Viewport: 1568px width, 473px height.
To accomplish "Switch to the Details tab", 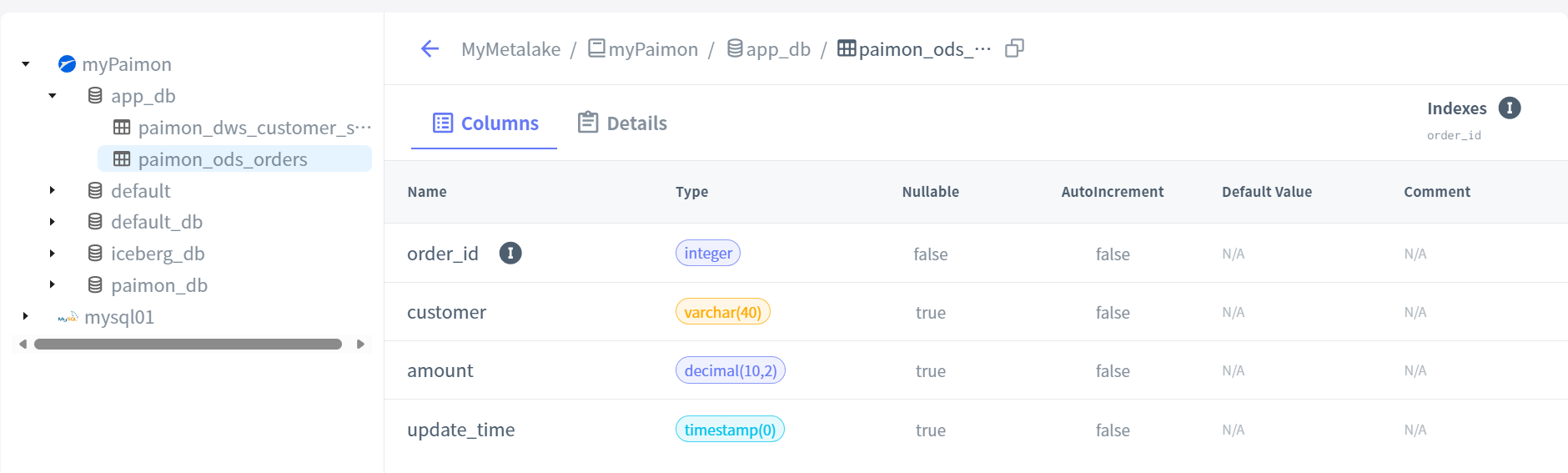I will (623, 123).
